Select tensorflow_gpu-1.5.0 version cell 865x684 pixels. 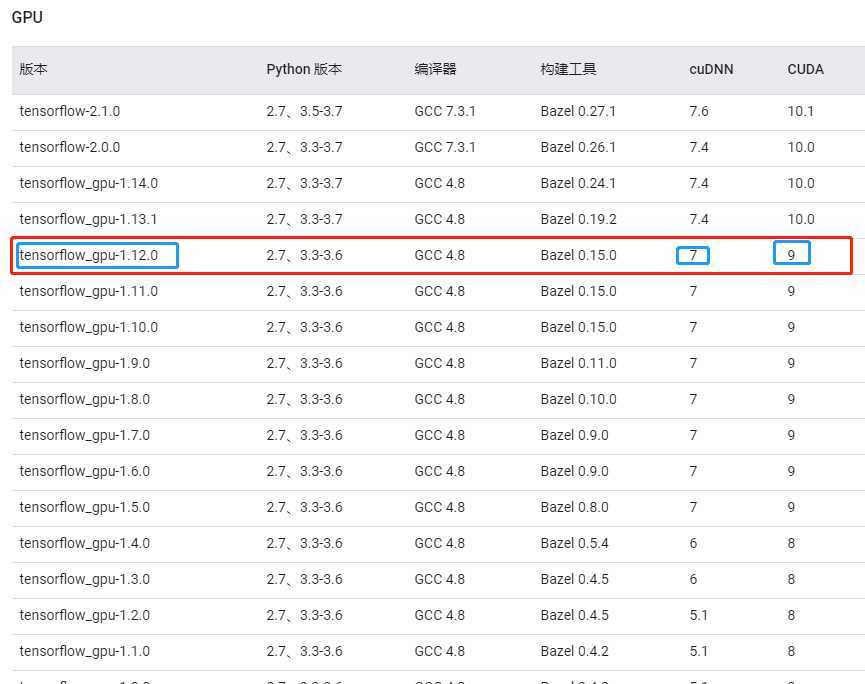pyautogui.click(x=84, y=507)
